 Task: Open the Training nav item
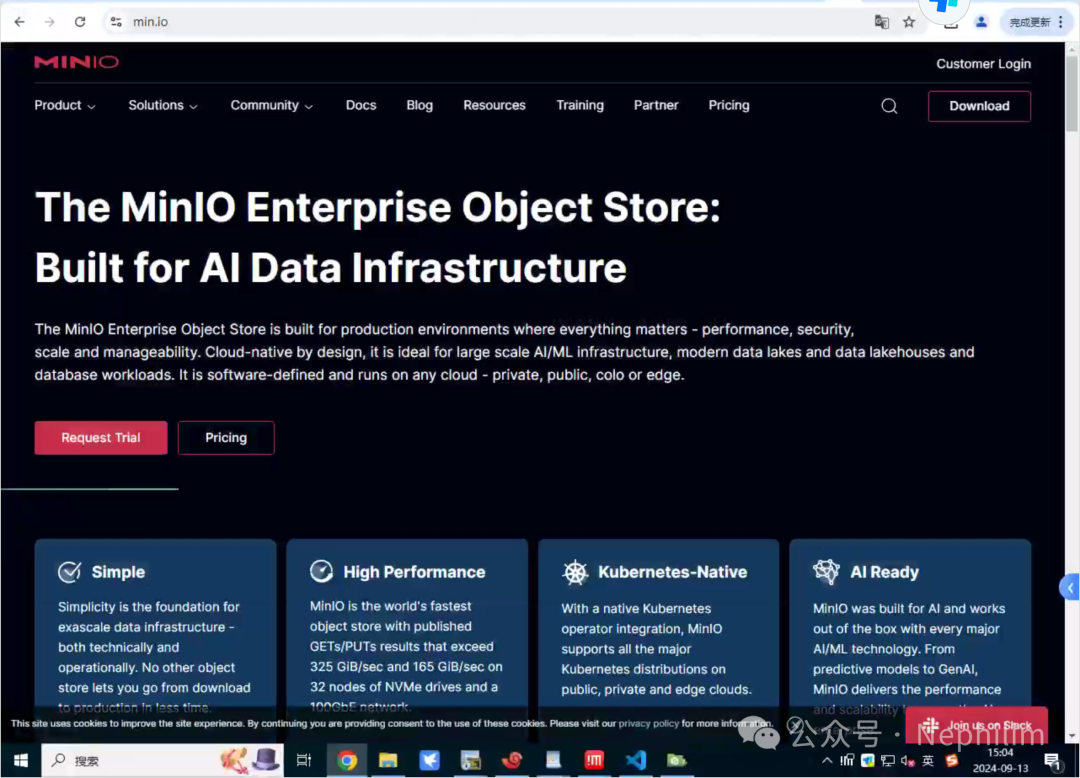580,105
